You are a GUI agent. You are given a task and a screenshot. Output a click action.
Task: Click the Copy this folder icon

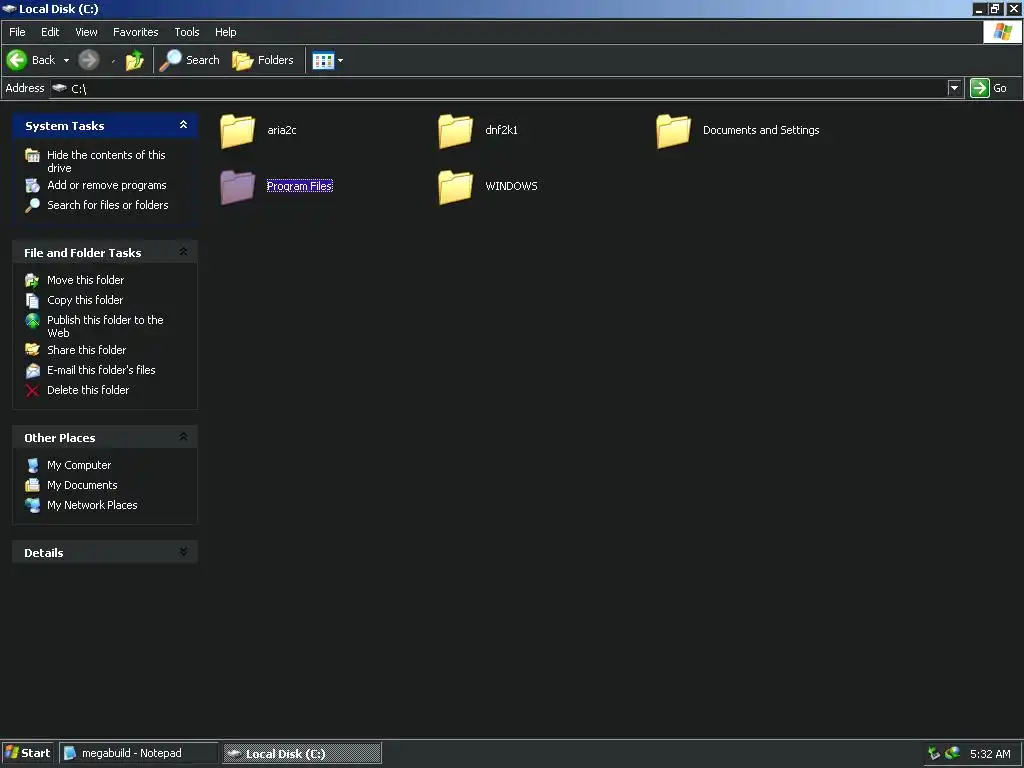point(32,300)
